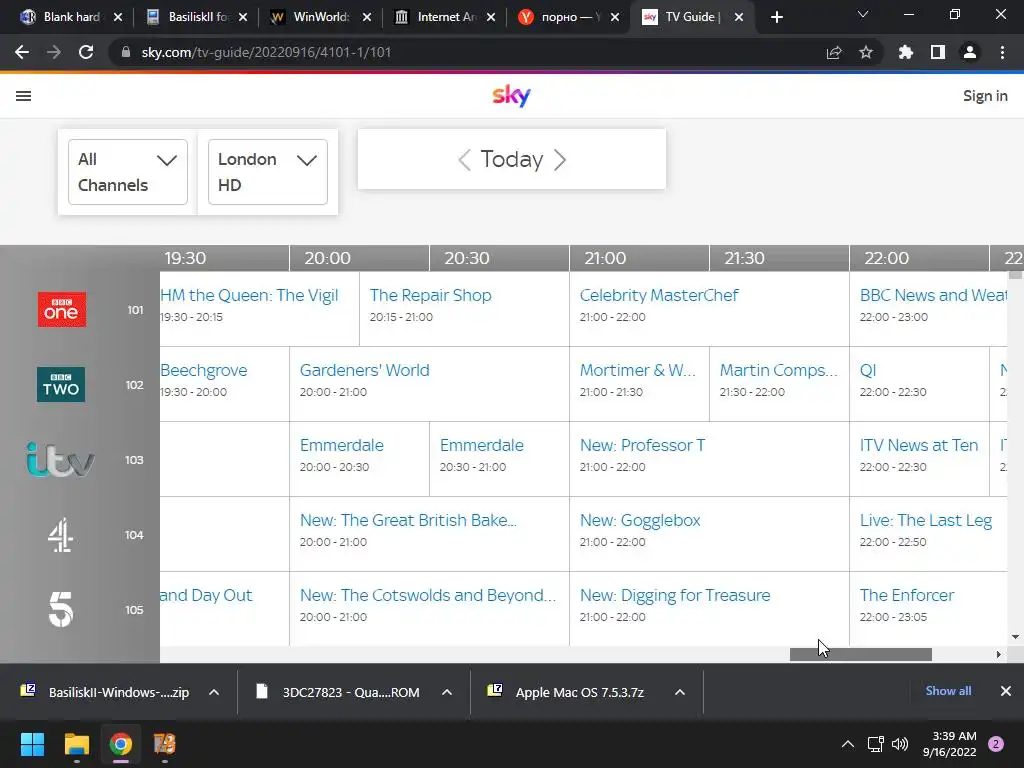The height and width of the screenshot is (768, 1024).
Task: Select the ITV channel logo
Action: 60,460
